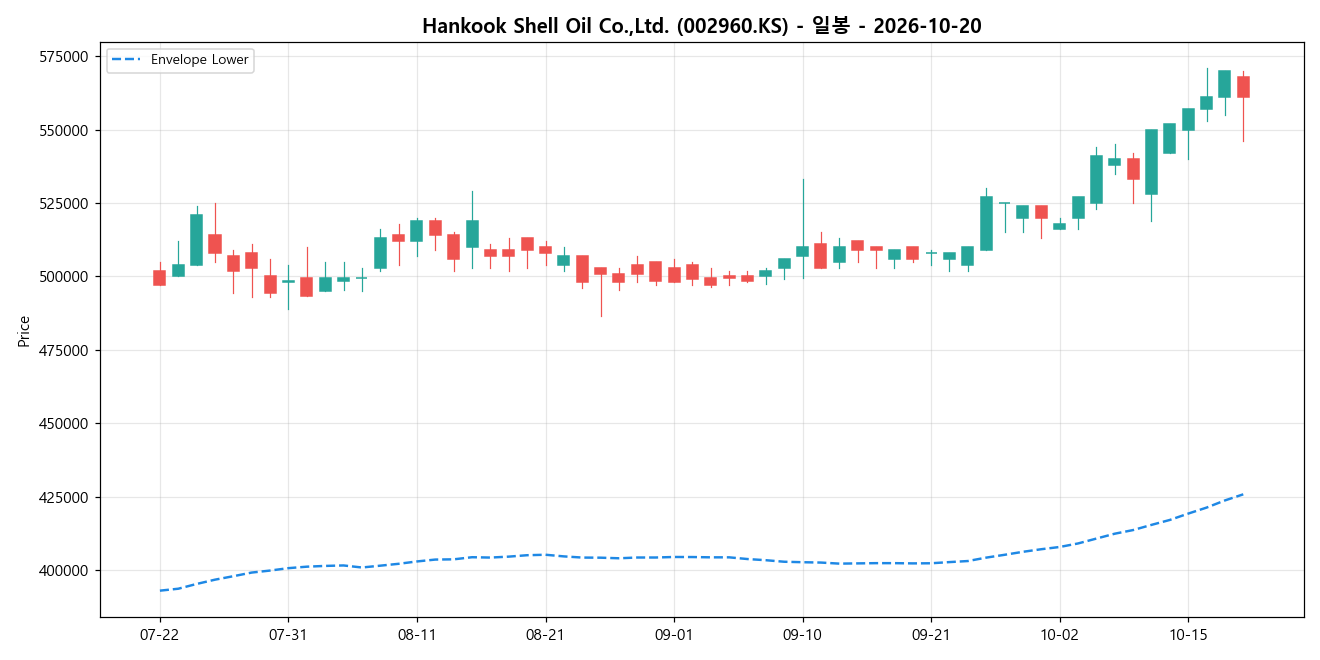Select the 525000 y-axis tick label

click(65, 203)
